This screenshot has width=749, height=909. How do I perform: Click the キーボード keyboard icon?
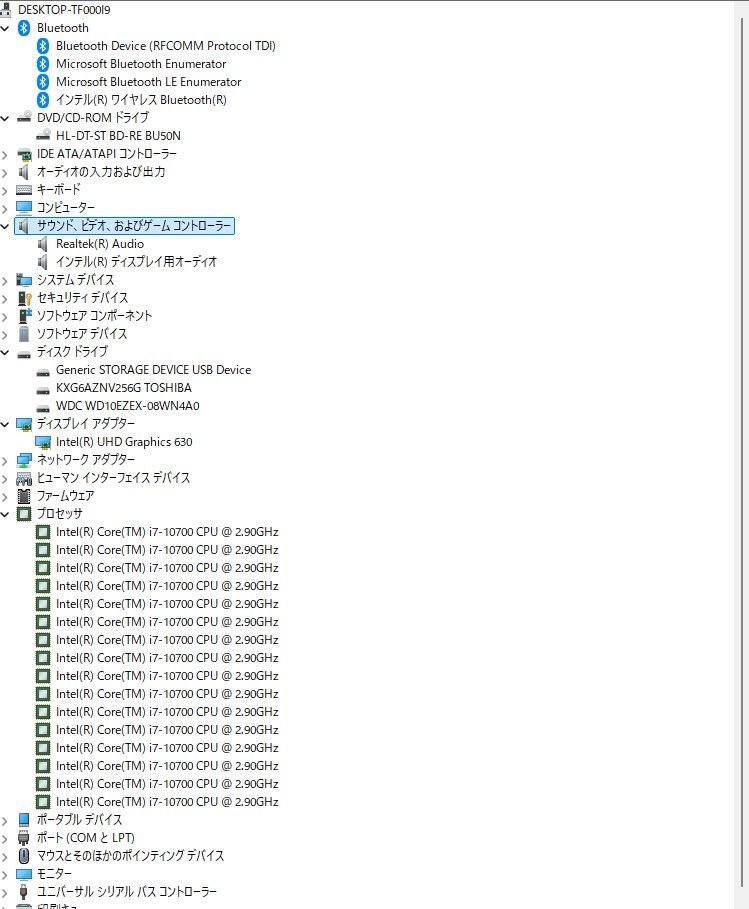[24, 190]
